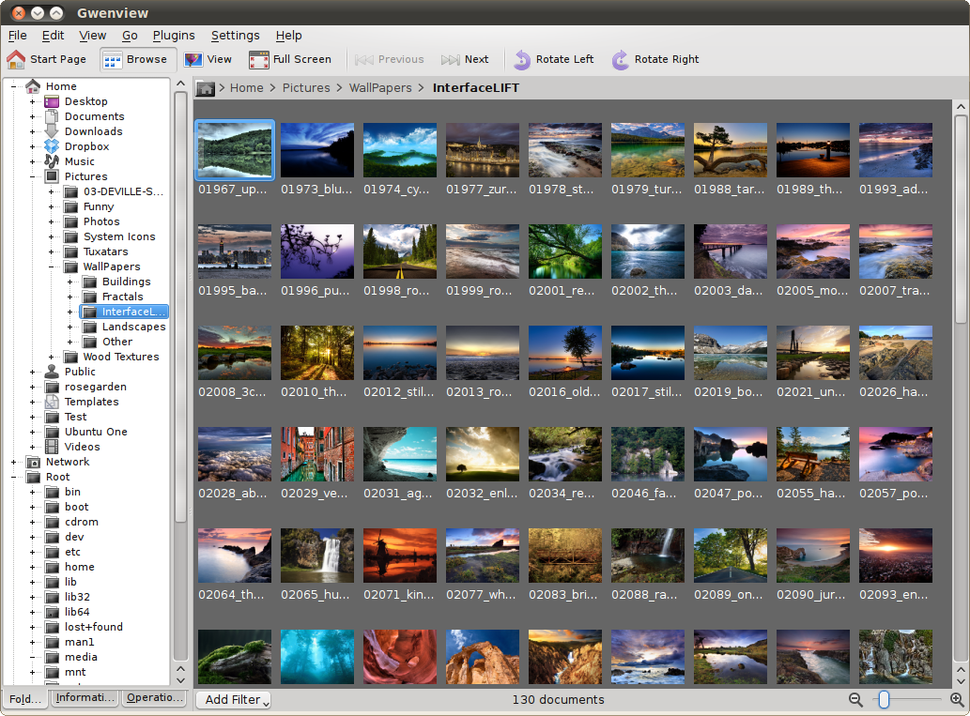Select the Rotate Right tool
The image size is (970, 716).
[x=655, y=59]
